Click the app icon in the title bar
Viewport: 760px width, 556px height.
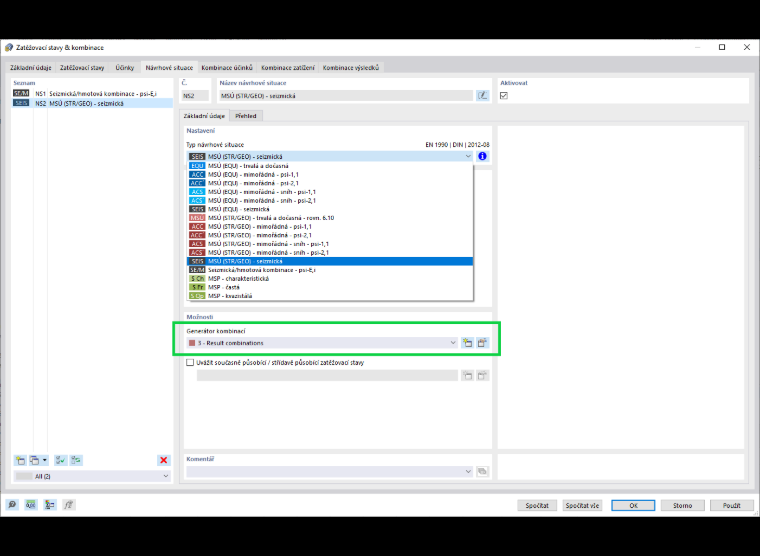9,48
